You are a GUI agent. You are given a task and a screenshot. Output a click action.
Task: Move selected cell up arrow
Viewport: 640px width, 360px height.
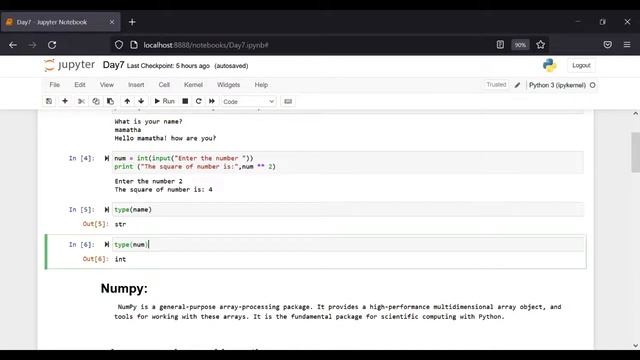tap(127, 101)
